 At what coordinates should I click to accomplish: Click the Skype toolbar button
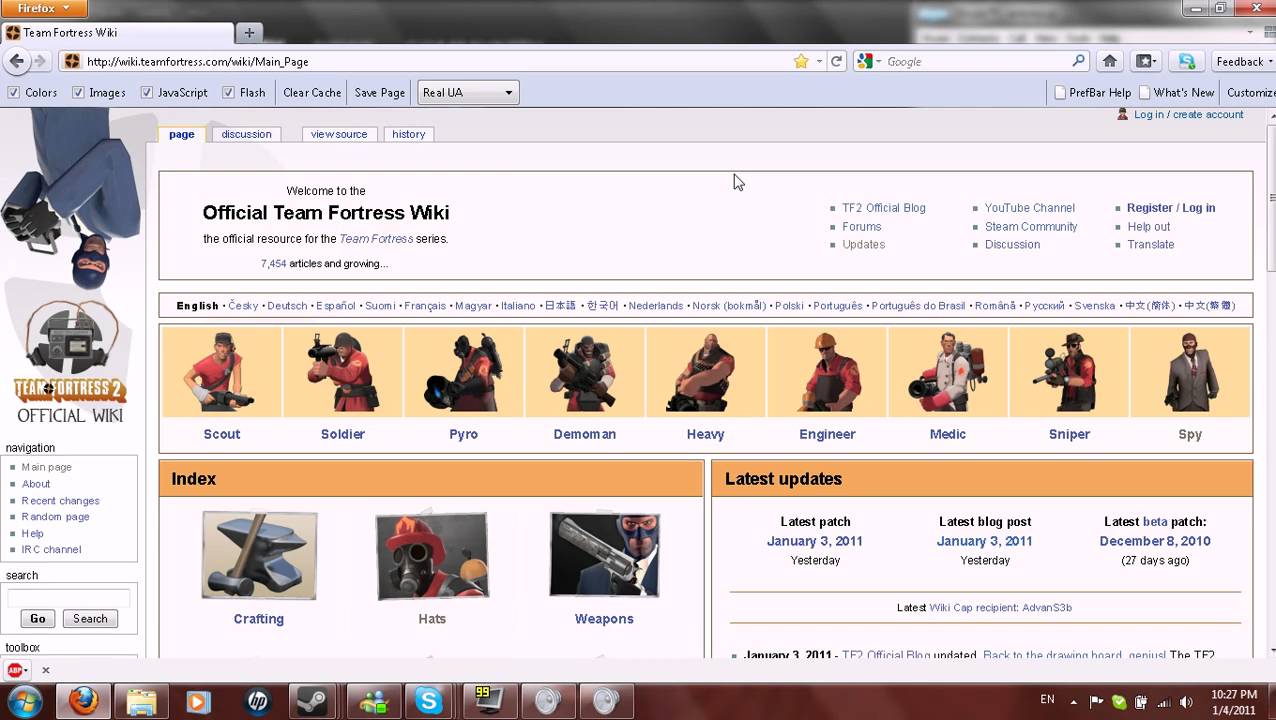(1186, 61)
